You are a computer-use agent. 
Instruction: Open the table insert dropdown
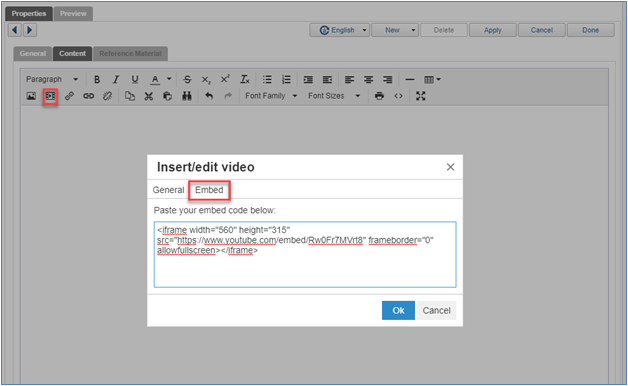tap(432, 80)
